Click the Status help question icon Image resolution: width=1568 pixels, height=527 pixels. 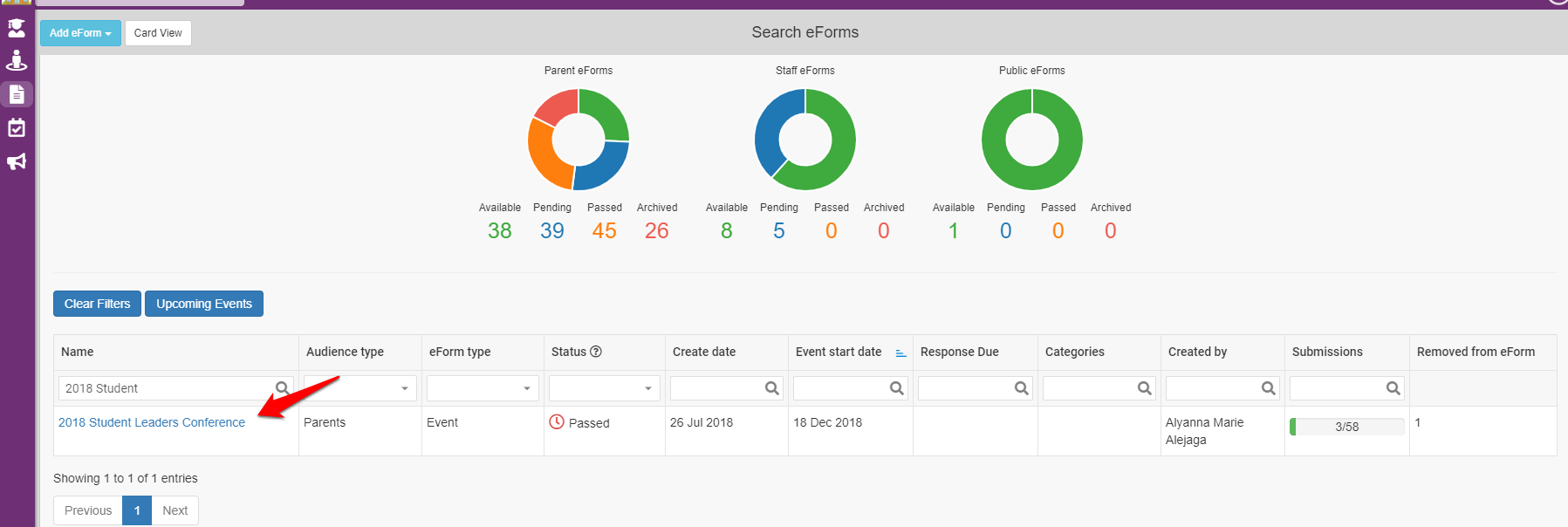coord(596,352)
